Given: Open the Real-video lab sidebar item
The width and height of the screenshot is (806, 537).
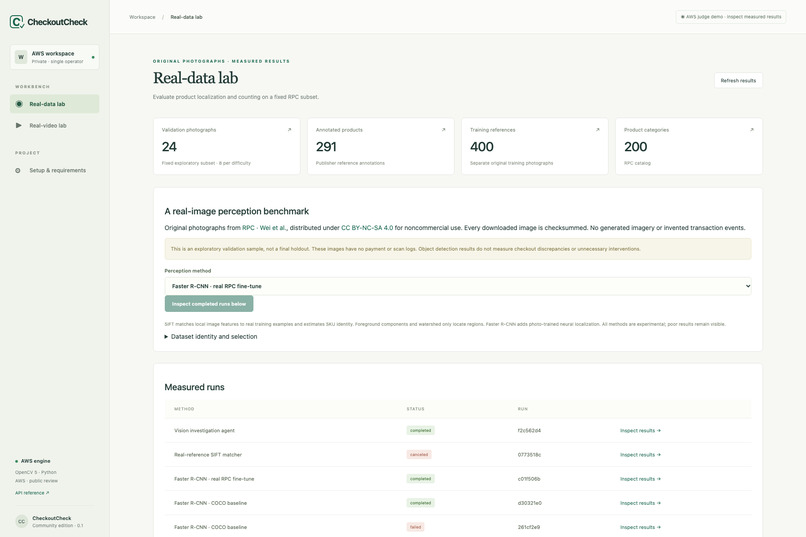Looking at the screenshot, I should (54, 125).
